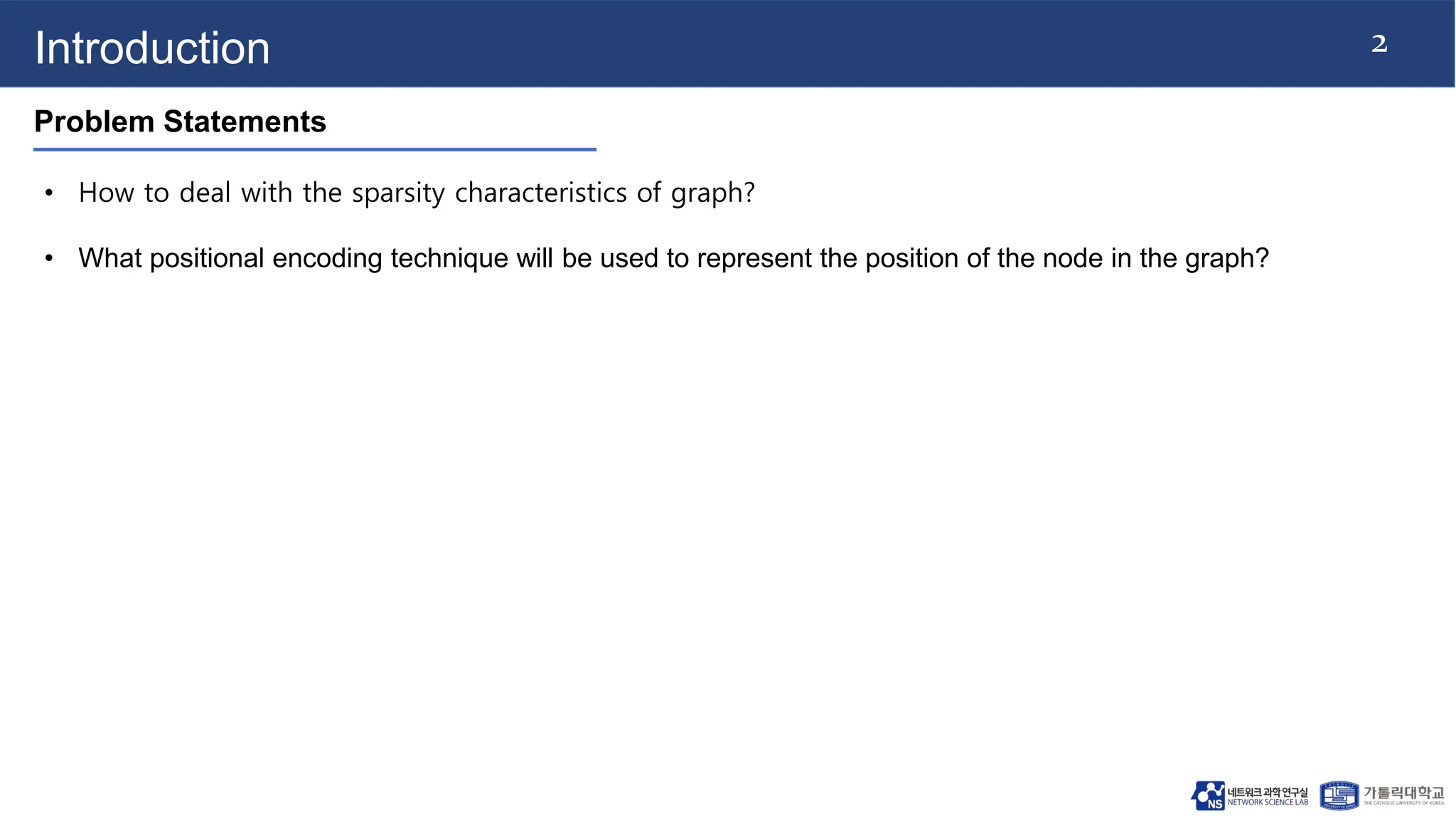Click the NETWORK SCIENCE LAB text label
The image size is (1456, 819).
(1268, 803)
